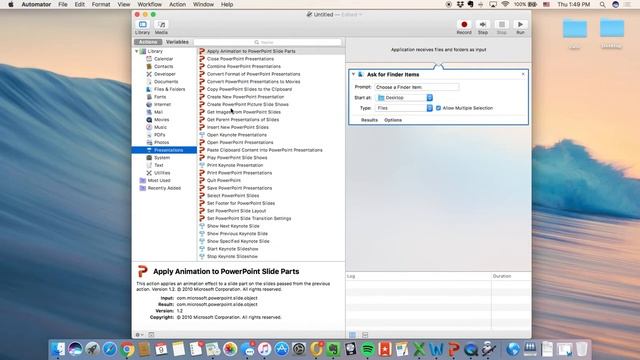Viewport: 640px width, 360px height.
Task: Select the Presentations library category
Action: click(164, 150)
